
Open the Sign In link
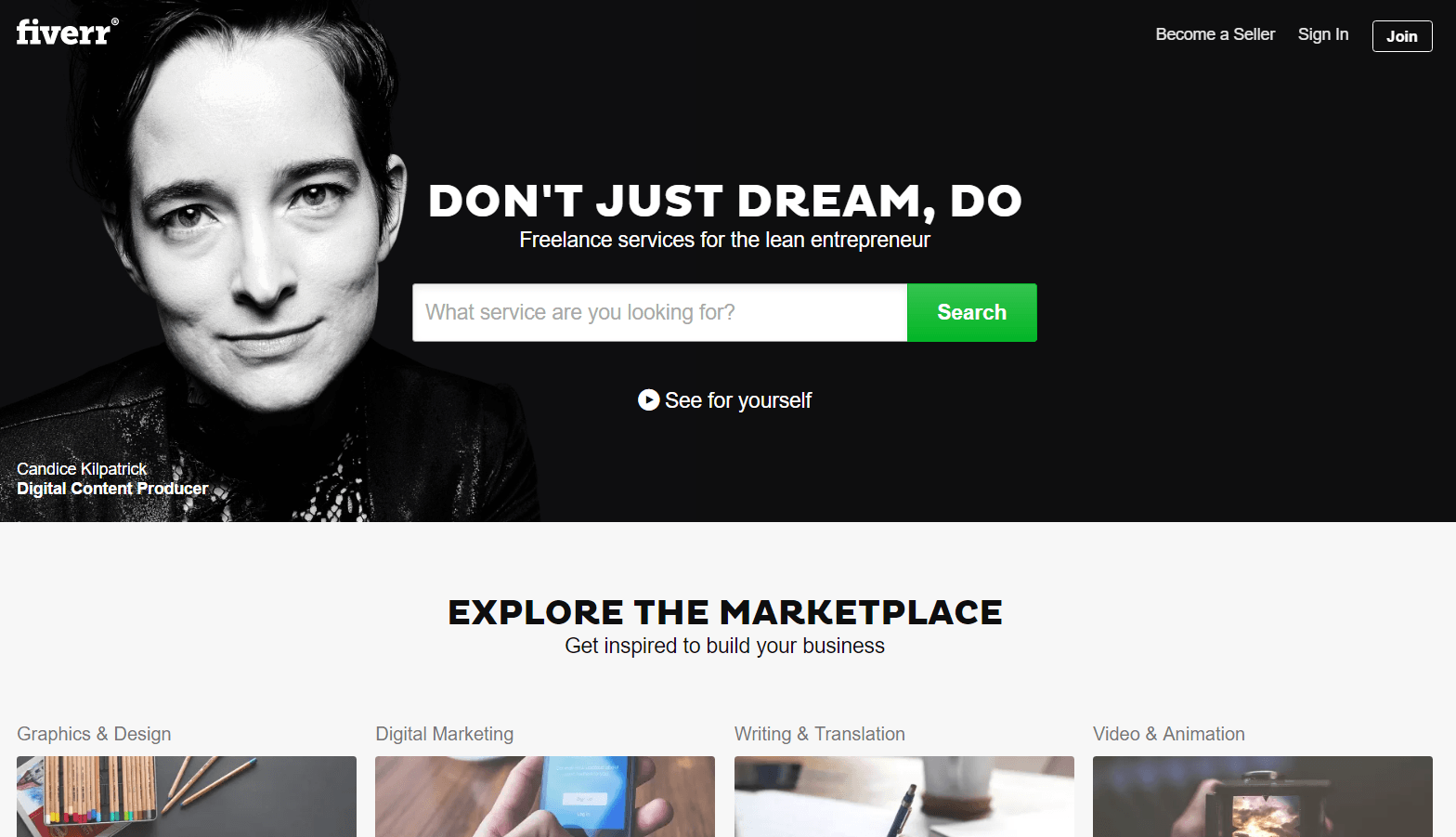coord(1322,34)
